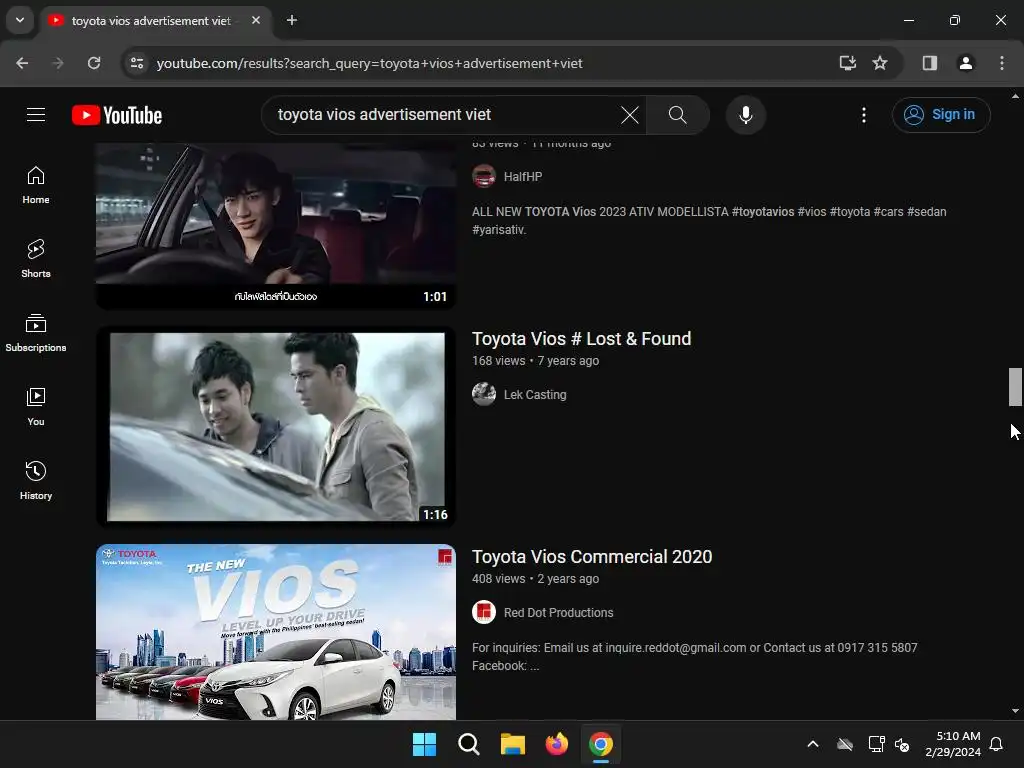Expand the tab search dropdown
The height and width of the screenshot is (768, 1024).
tap(20, 20)
